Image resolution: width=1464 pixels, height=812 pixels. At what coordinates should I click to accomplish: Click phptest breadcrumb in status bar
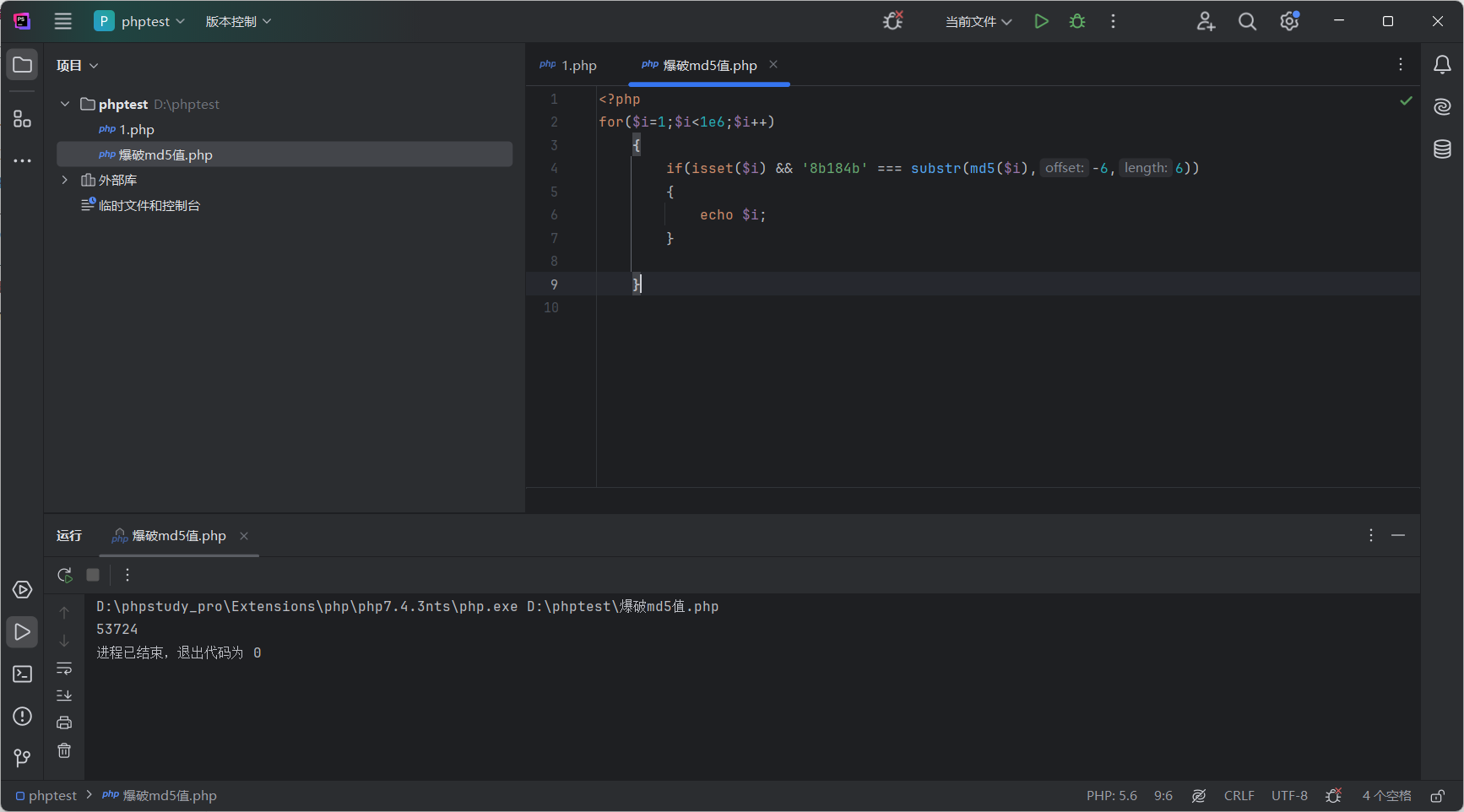[x=46, y=795]
